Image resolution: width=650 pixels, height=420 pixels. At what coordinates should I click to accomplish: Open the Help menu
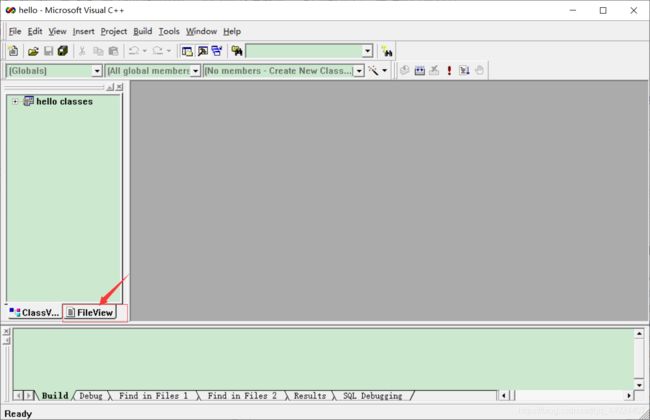pyautogui.click(x=232, y=32)
